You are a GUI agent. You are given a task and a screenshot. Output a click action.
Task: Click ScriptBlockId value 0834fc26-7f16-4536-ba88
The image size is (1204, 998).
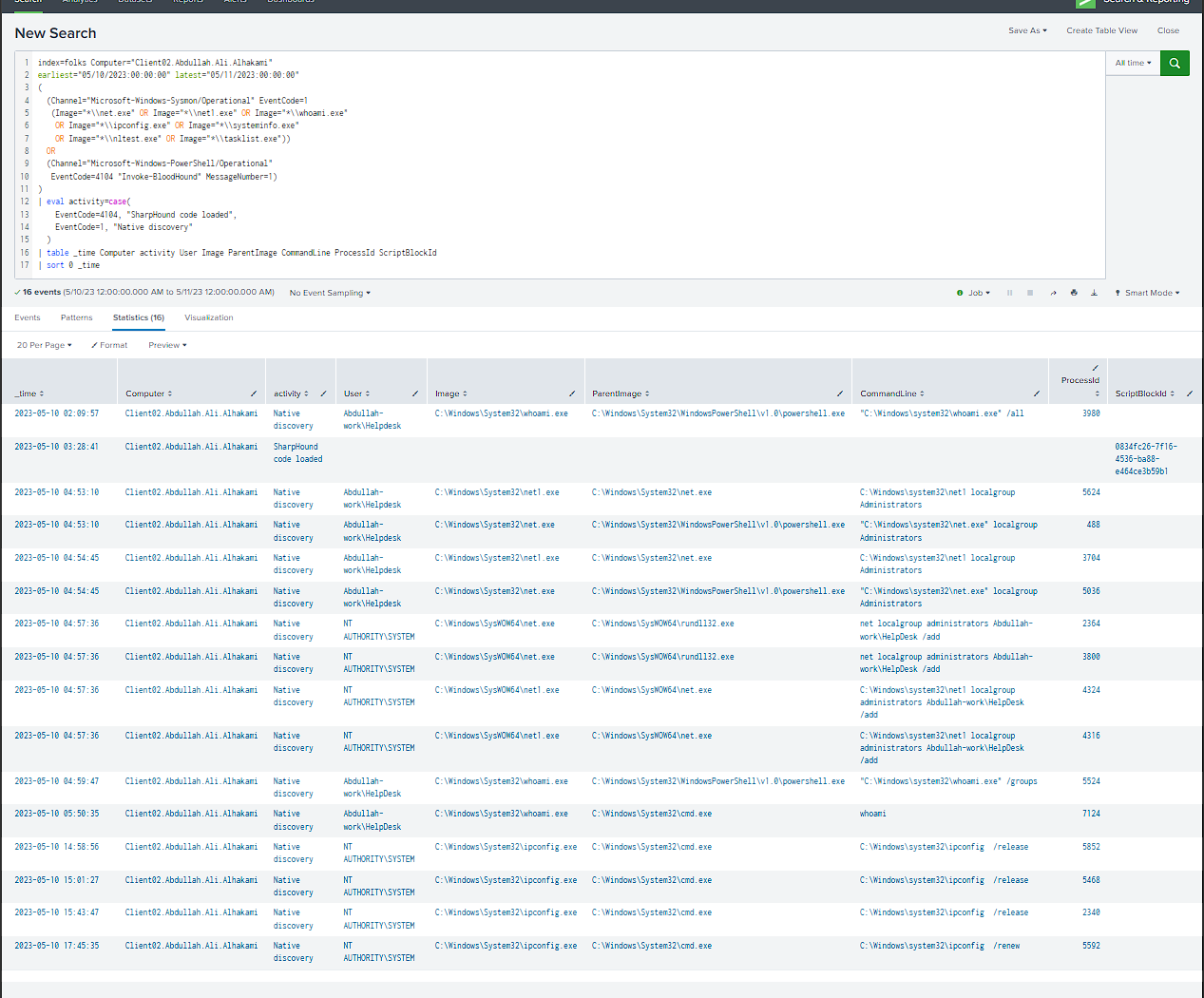coord(1147,459)
